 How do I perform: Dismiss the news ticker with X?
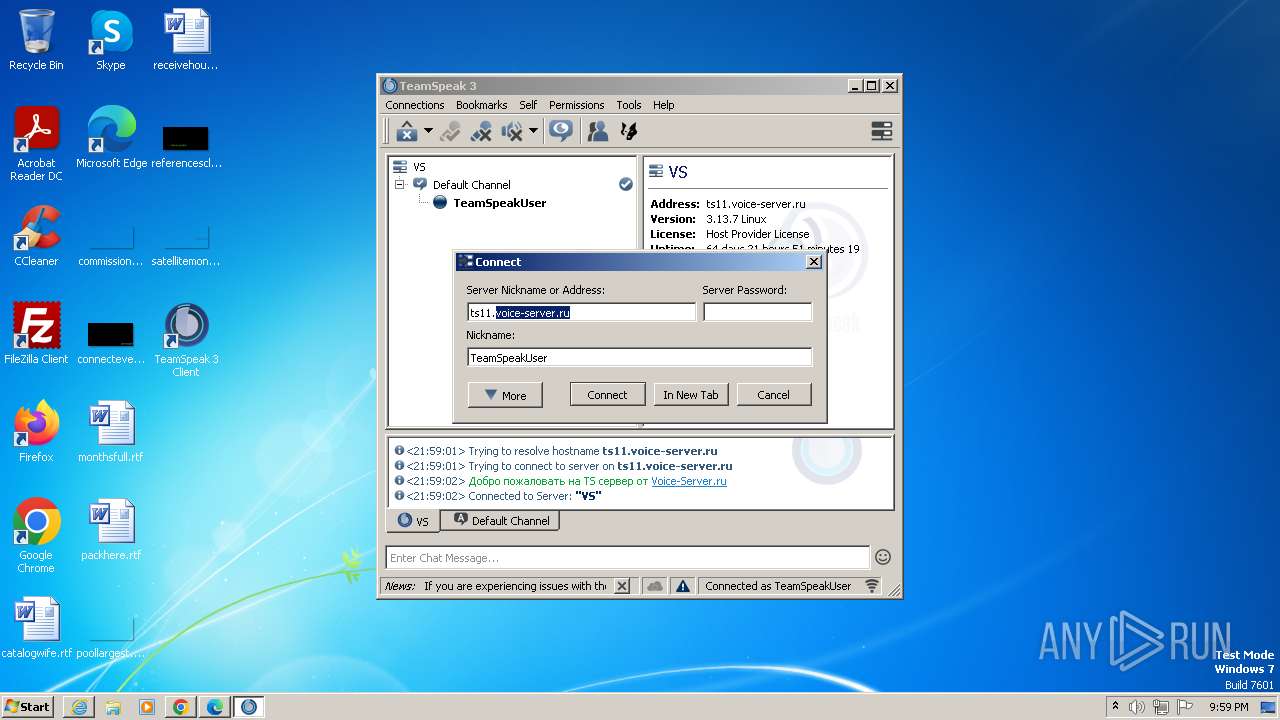(x=622, y=586)
